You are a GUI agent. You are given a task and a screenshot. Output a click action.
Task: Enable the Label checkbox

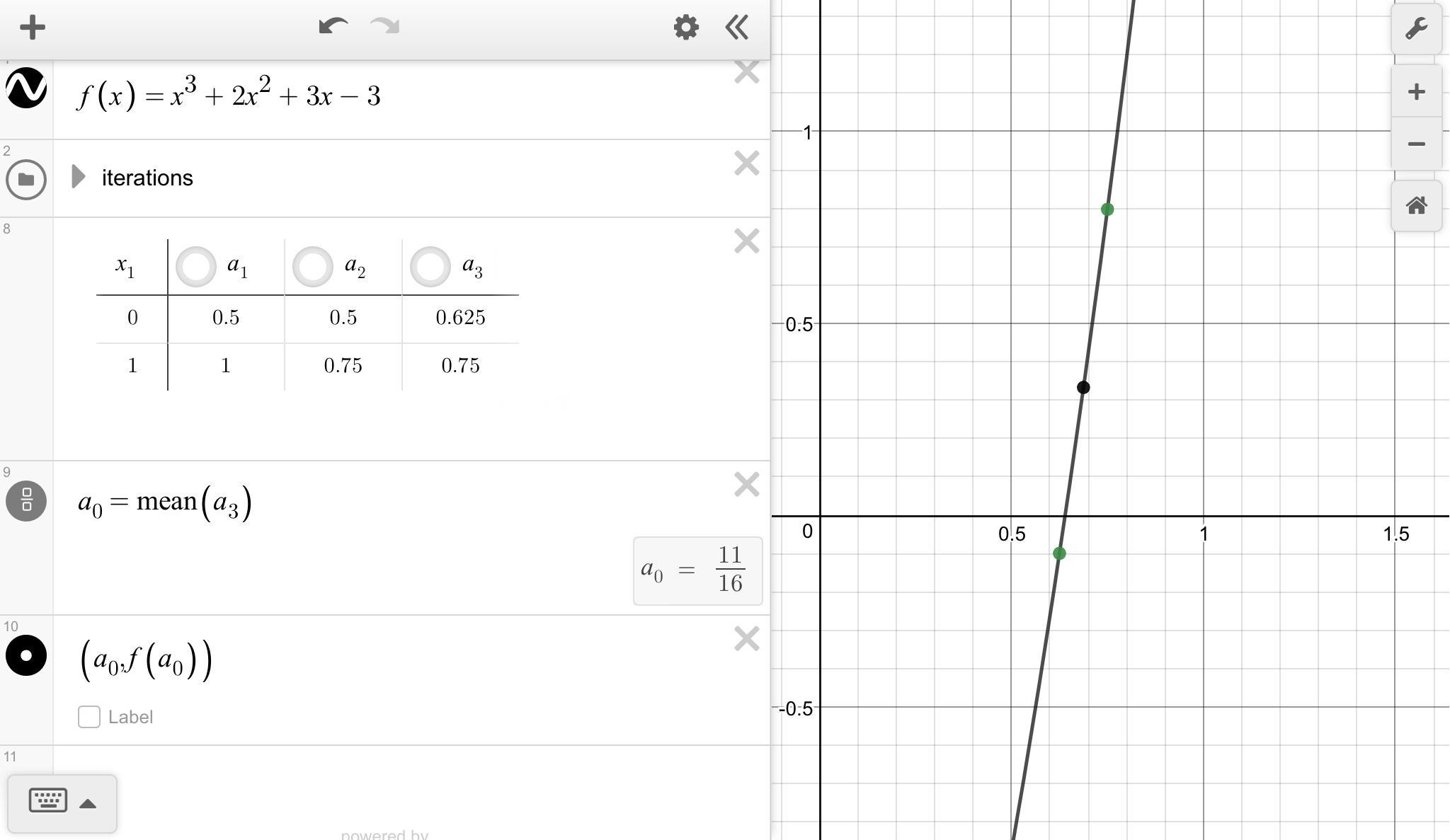[89, 717]
